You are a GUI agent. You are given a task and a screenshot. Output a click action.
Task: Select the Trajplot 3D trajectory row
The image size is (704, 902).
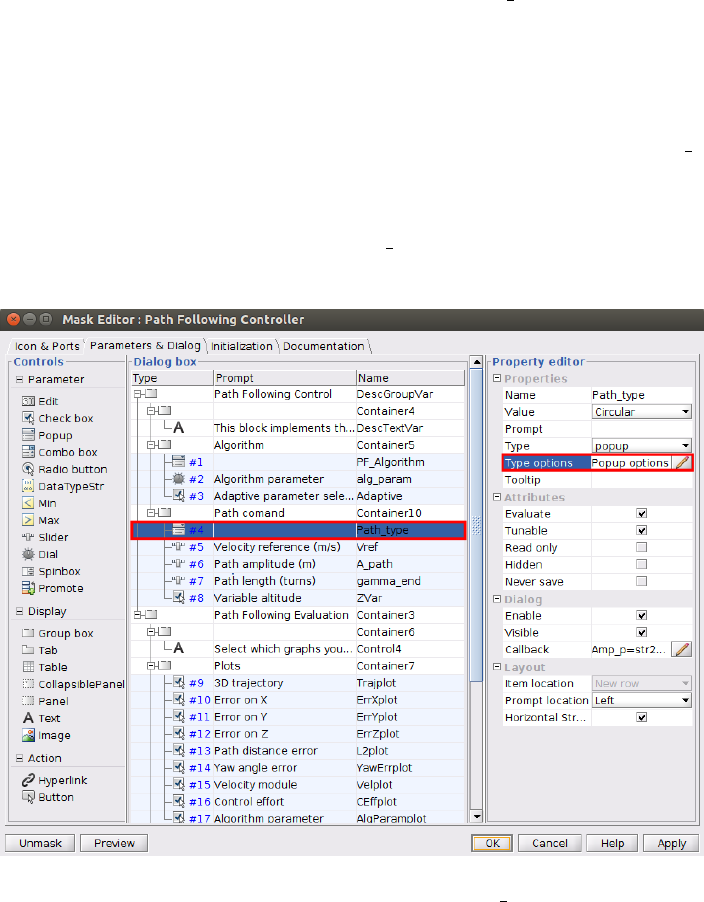click(x=298, y=683)
